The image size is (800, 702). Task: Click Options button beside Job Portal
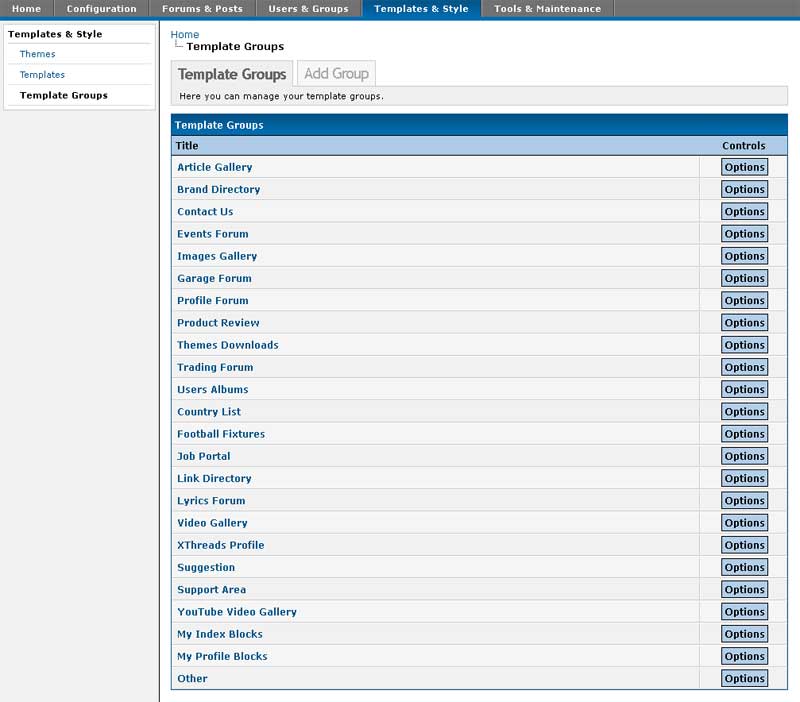[x=744, y=456]
